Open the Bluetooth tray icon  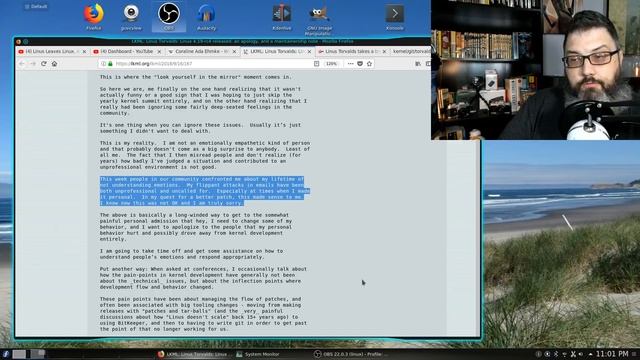click(x=556, y=354)
